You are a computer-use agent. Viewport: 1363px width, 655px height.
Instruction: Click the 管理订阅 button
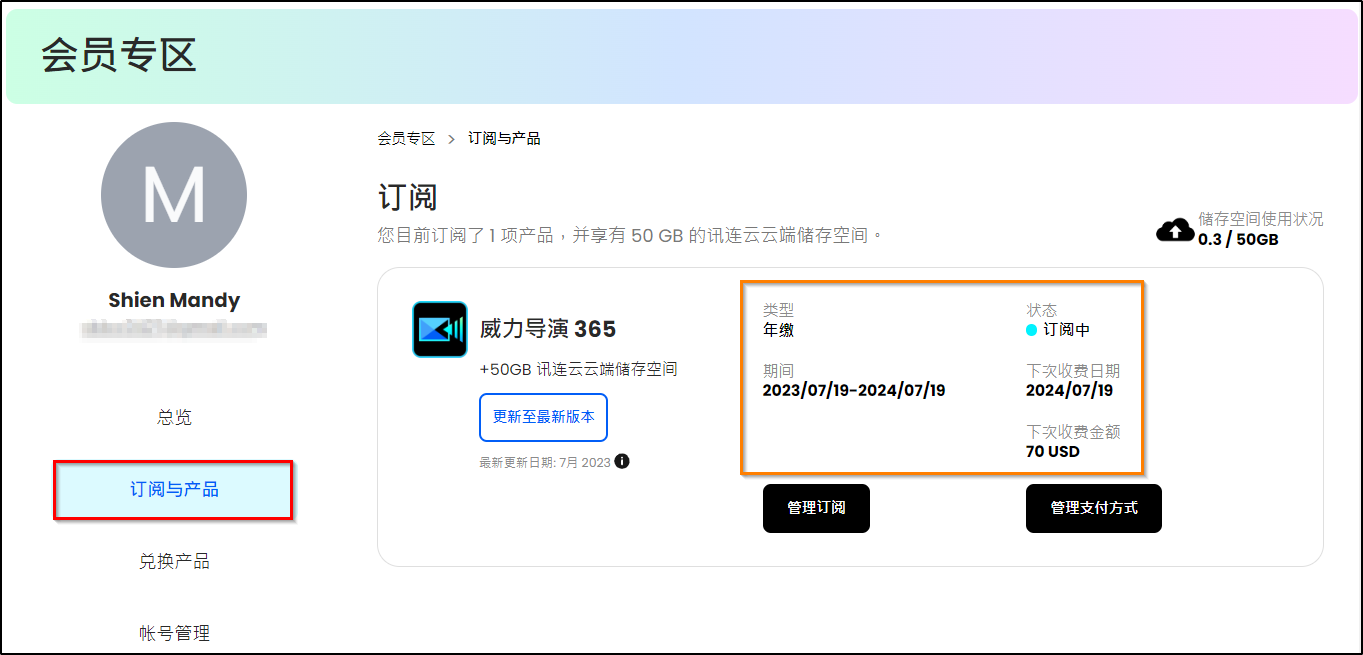(x=816, y=508)
